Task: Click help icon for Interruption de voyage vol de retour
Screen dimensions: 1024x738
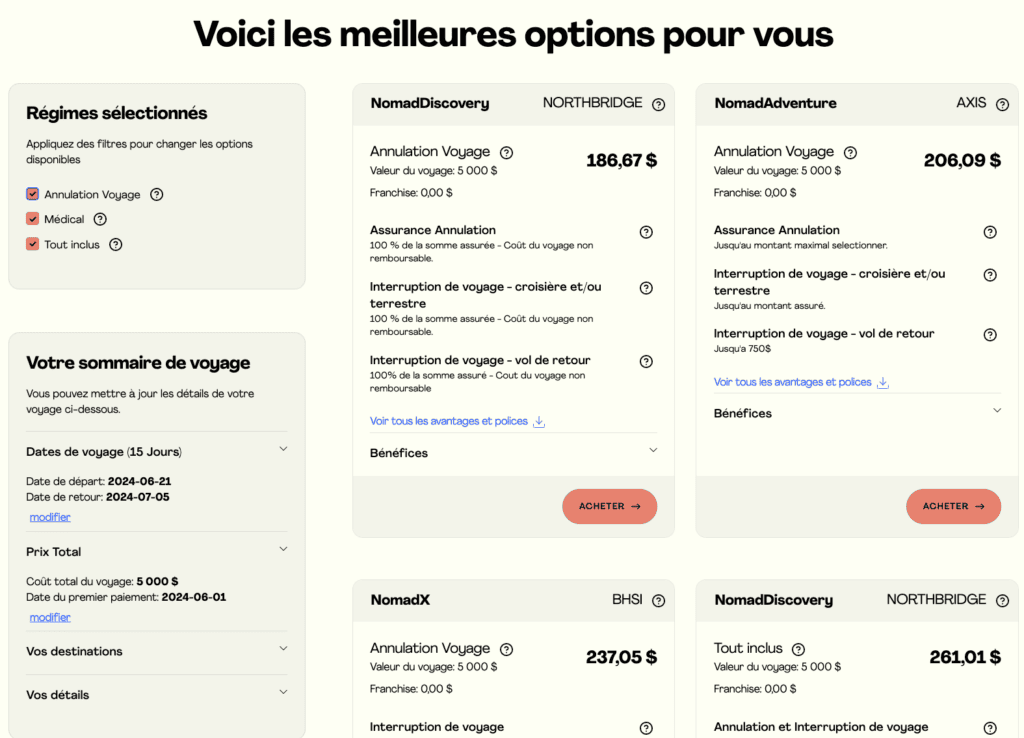Action: click(646, 361)
